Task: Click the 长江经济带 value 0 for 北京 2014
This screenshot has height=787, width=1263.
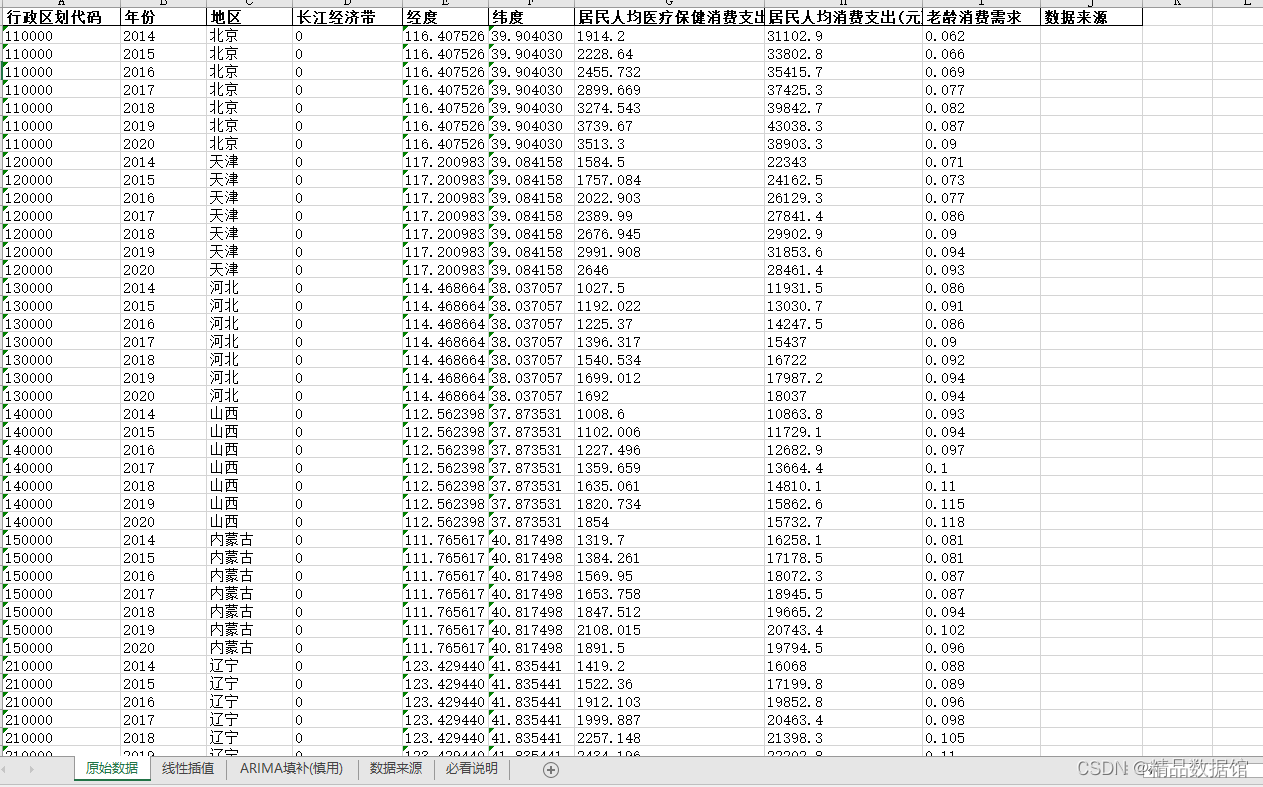Action: [347, 36]
